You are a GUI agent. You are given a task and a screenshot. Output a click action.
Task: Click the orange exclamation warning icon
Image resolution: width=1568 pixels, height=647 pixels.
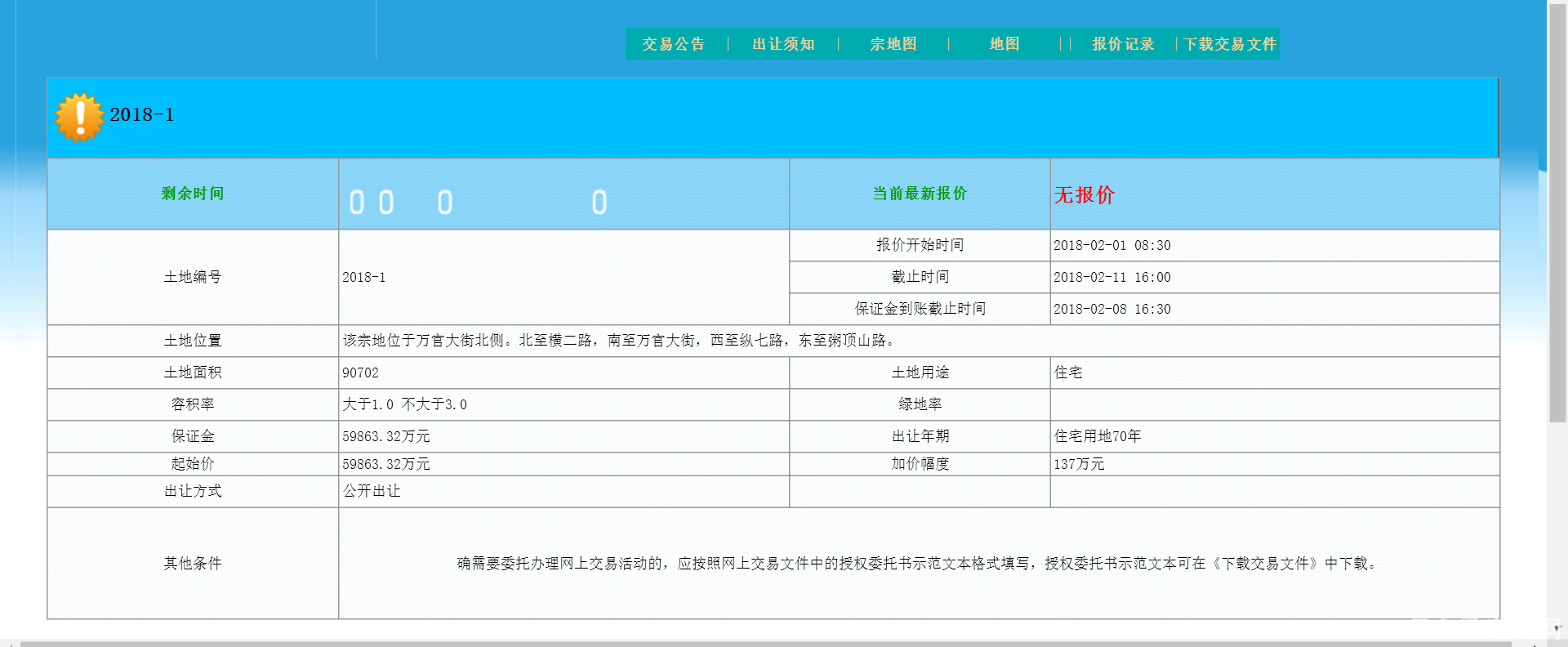(x=79, y=118)
